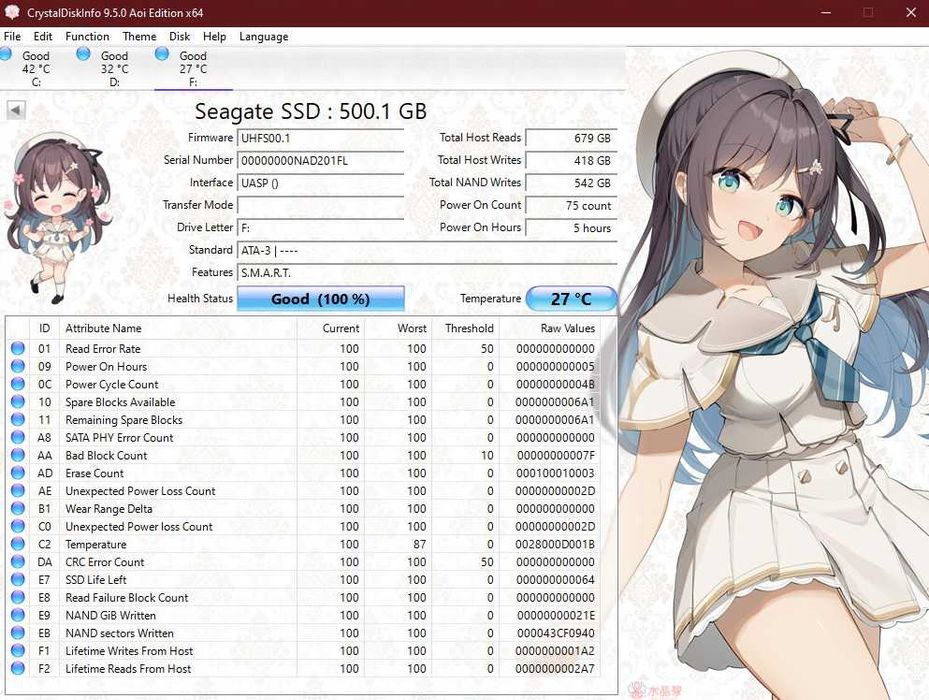
Task: Click the Seagate SSD : 500.1 GB title
Action: pos(311,111)
